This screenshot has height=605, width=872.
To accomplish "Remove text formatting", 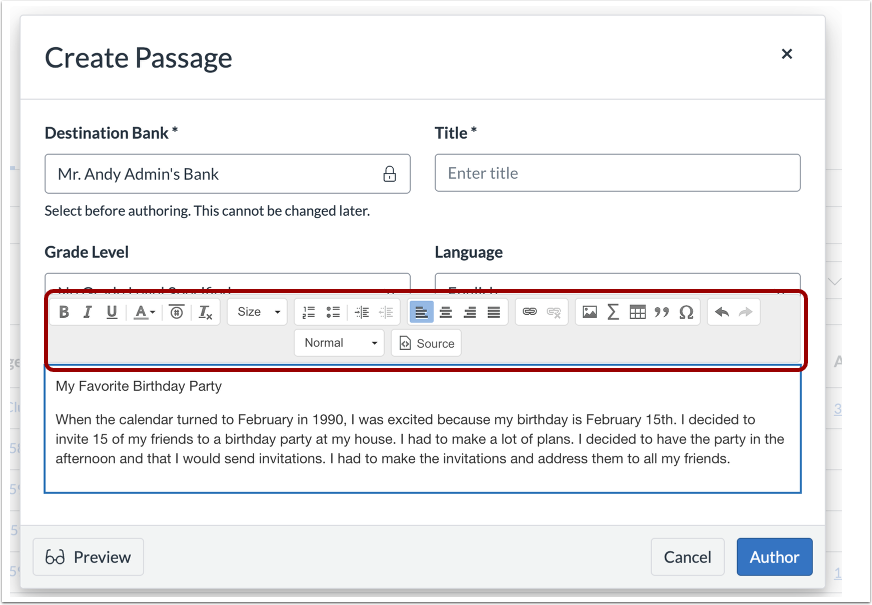I will coord(204,311).
